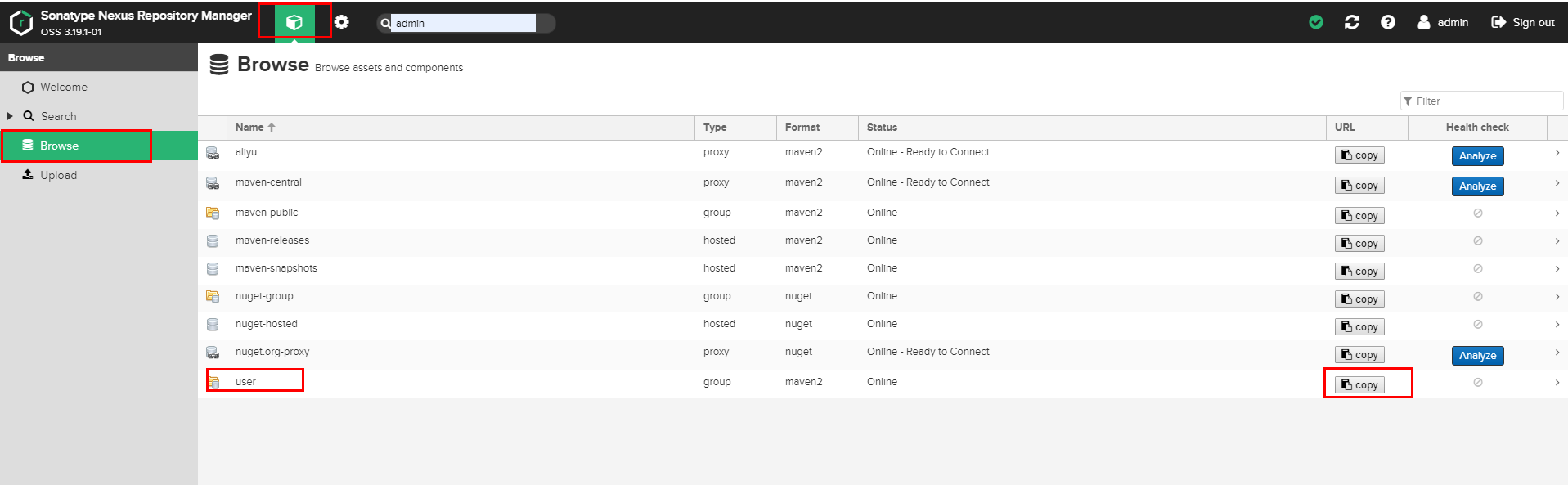
Task: Open the maven-public repository row
Action: pos(883,215)
